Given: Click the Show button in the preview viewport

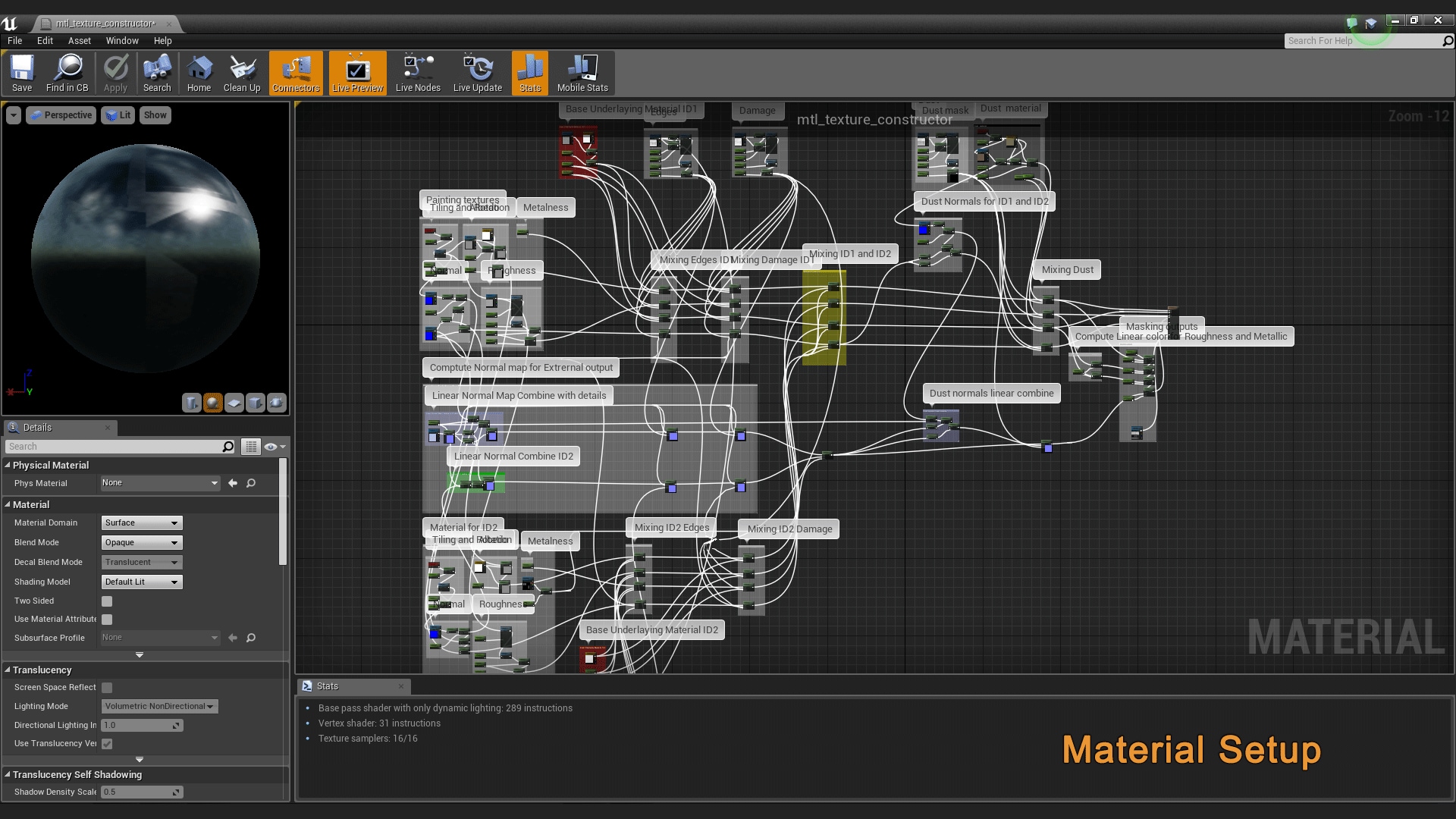Looking at the screenshot, I should pyautogui.click(x=155, y=115).
